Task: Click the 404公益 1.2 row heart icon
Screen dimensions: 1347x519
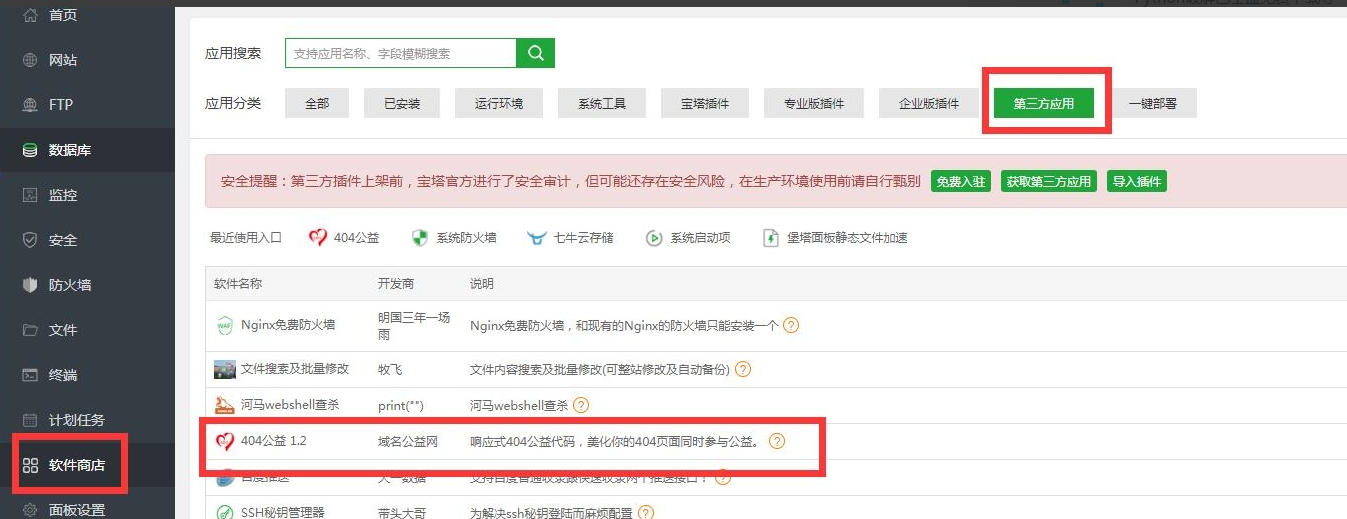Action: coord(225,441)
